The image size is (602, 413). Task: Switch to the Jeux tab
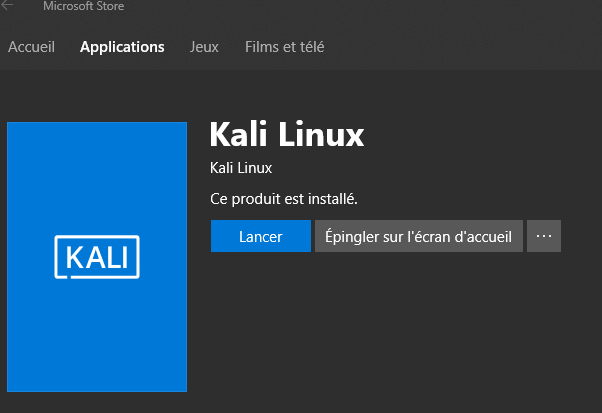tap(204, 47)
